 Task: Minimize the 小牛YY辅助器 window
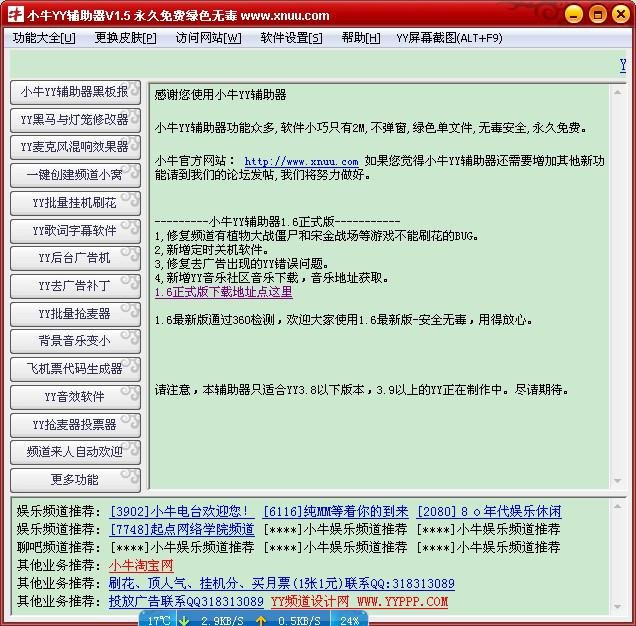click(x=574, y=15)
